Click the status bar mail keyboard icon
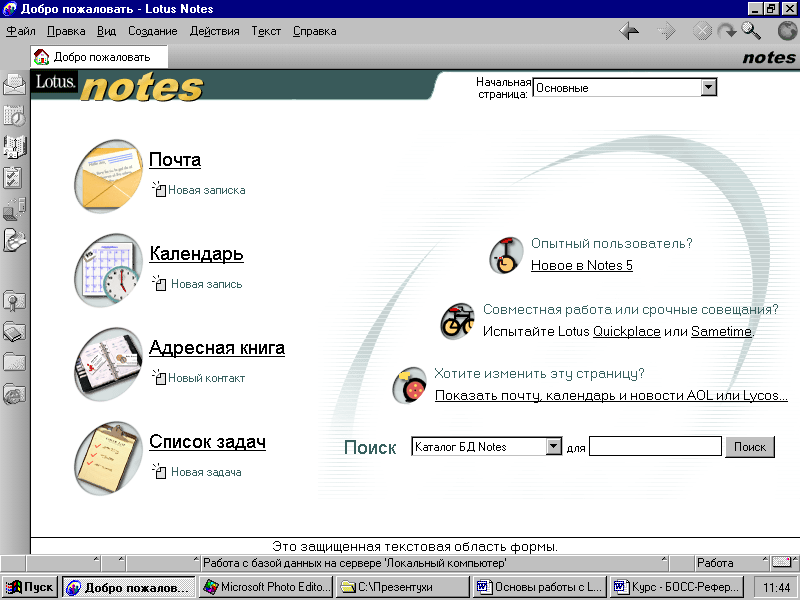 point(783,563)
